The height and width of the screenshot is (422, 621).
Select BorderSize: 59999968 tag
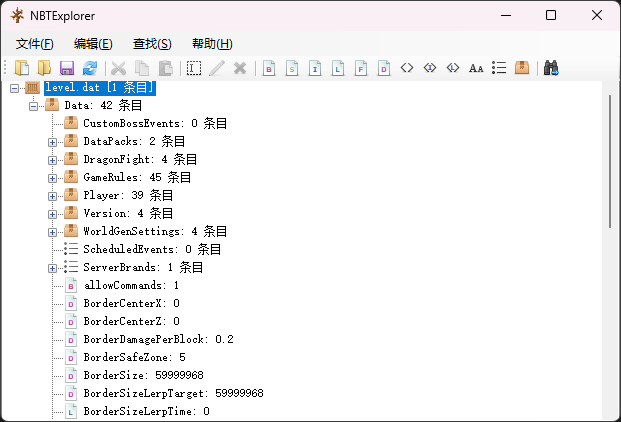click(x=143, y=375)
